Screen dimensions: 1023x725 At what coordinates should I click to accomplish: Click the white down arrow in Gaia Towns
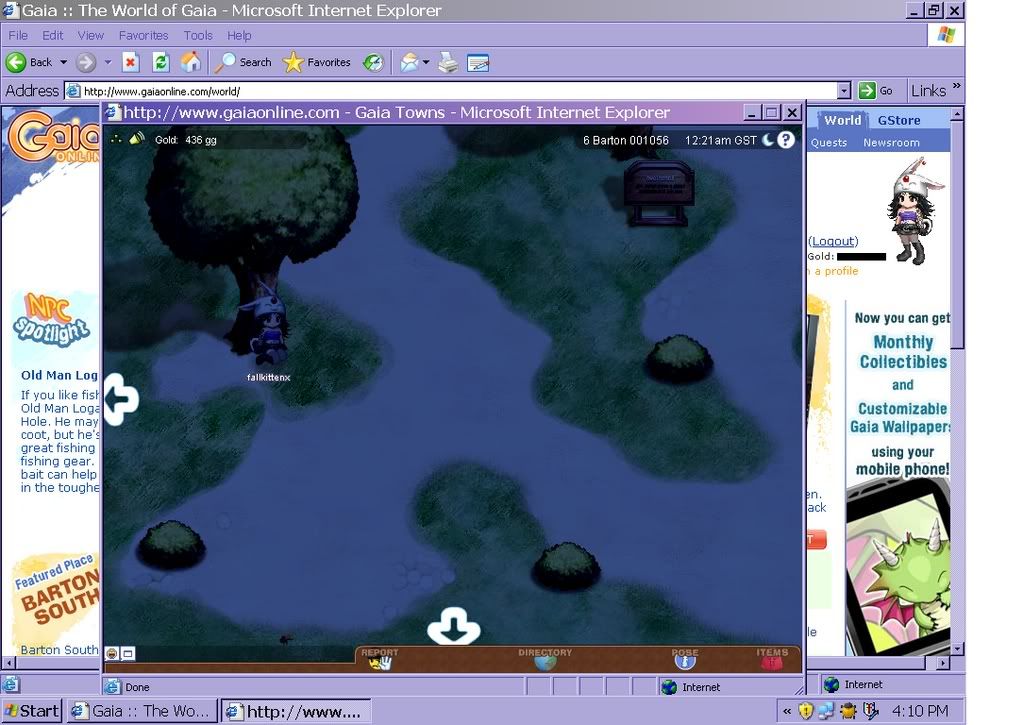(x=454, y=625)
